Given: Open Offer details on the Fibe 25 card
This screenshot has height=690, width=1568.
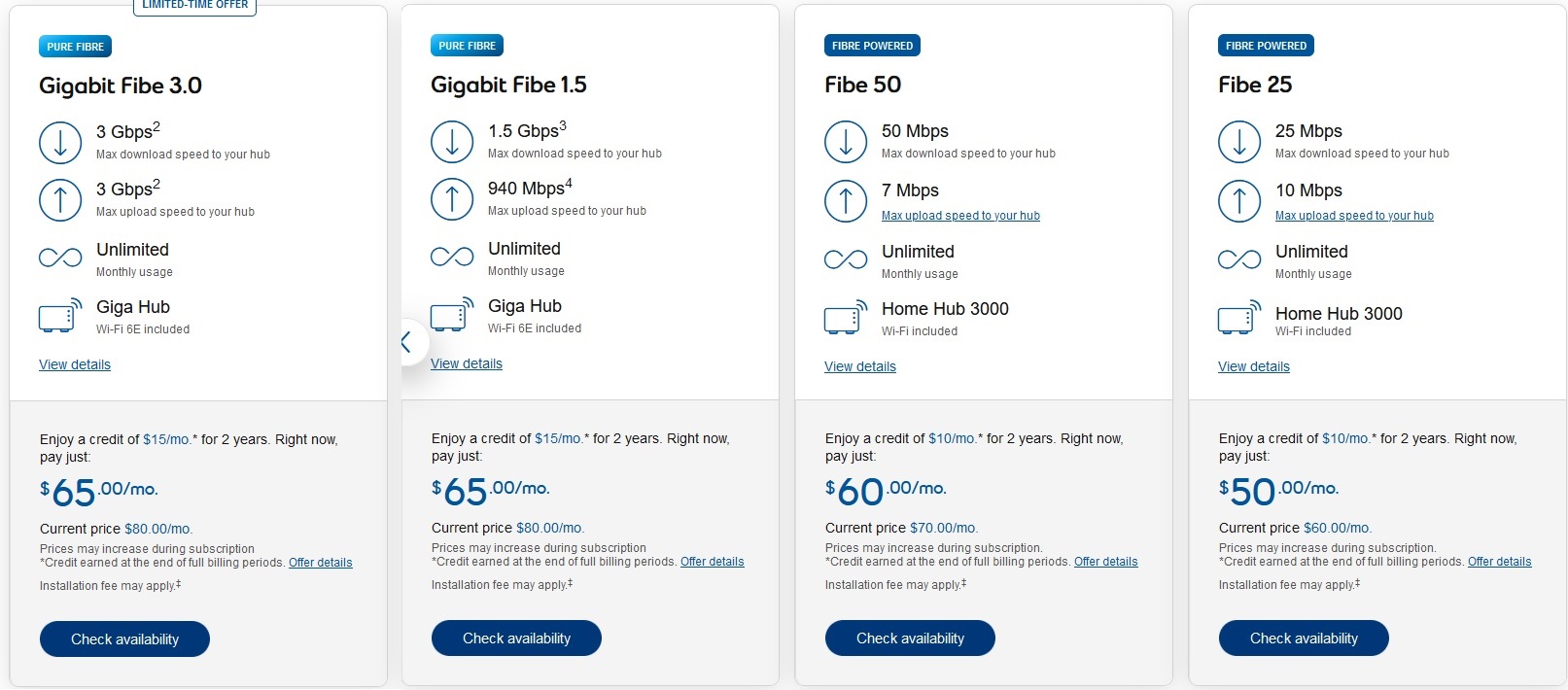Looking at the screenshot, I should 1500,562.
